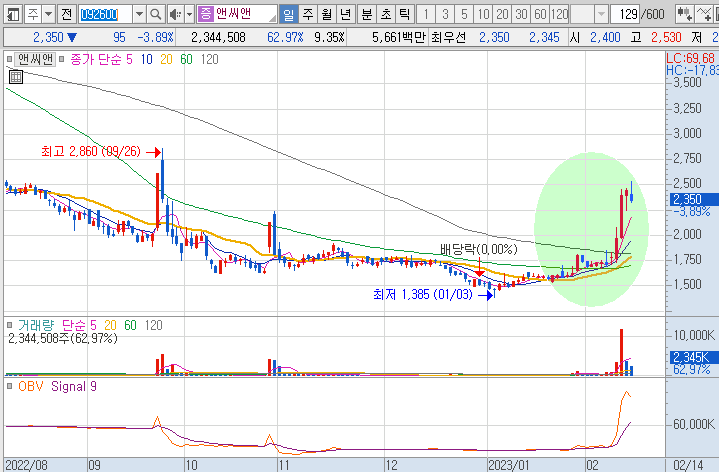The width and height of the screenshot is (719, 472).
Task: Click volume value 2,344,508 in quote bar
Action: click(218, 37)
